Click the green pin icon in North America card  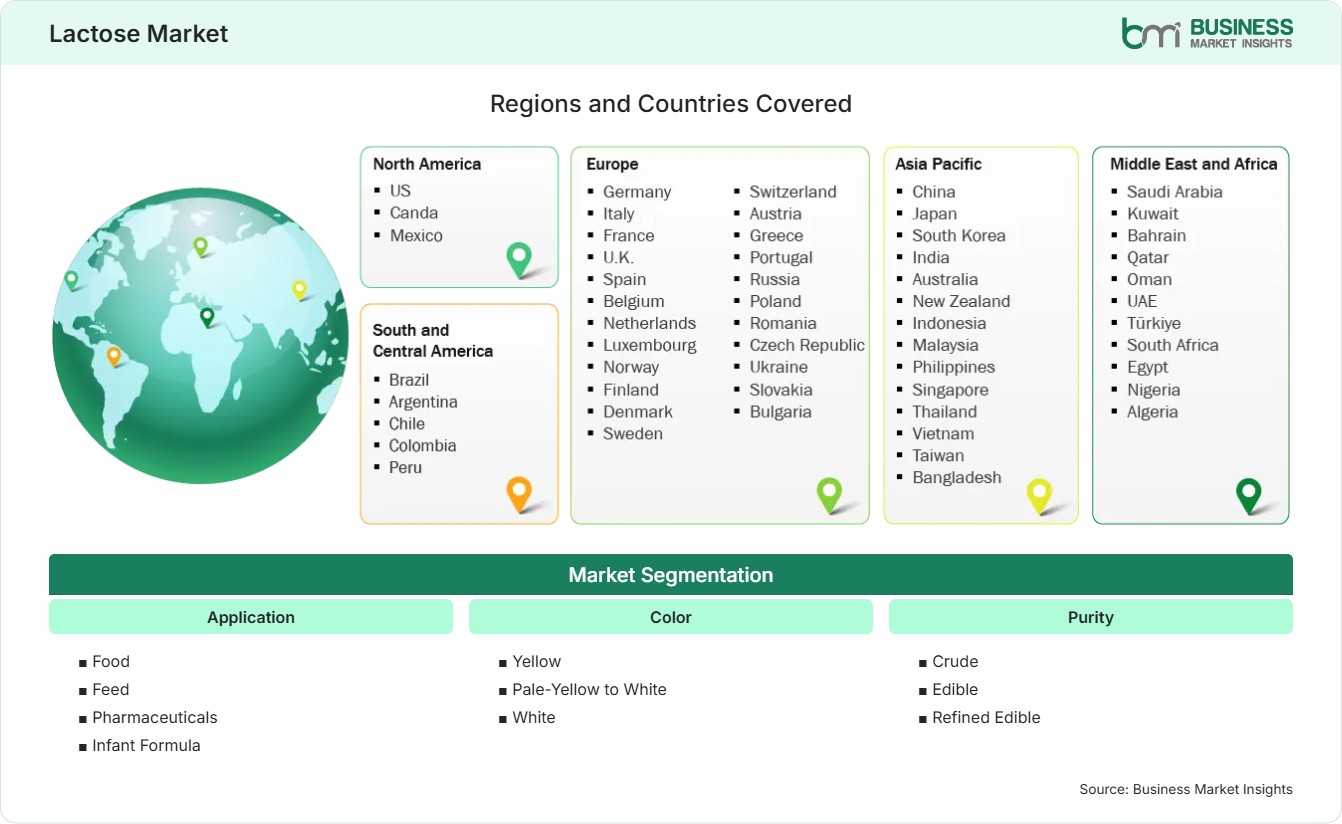point(519,260)
